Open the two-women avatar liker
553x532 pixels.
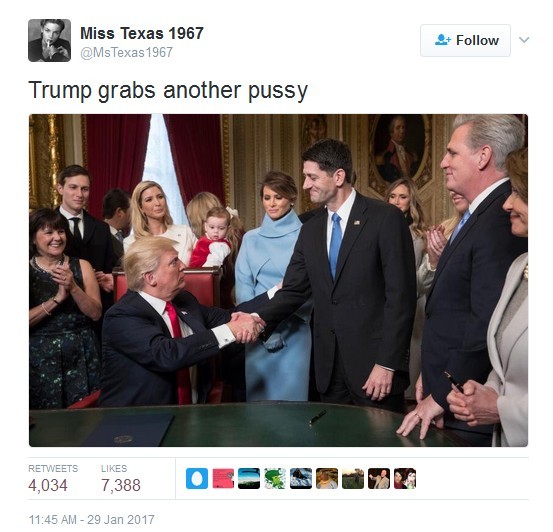pyautogui.click(x=405, y=478)
